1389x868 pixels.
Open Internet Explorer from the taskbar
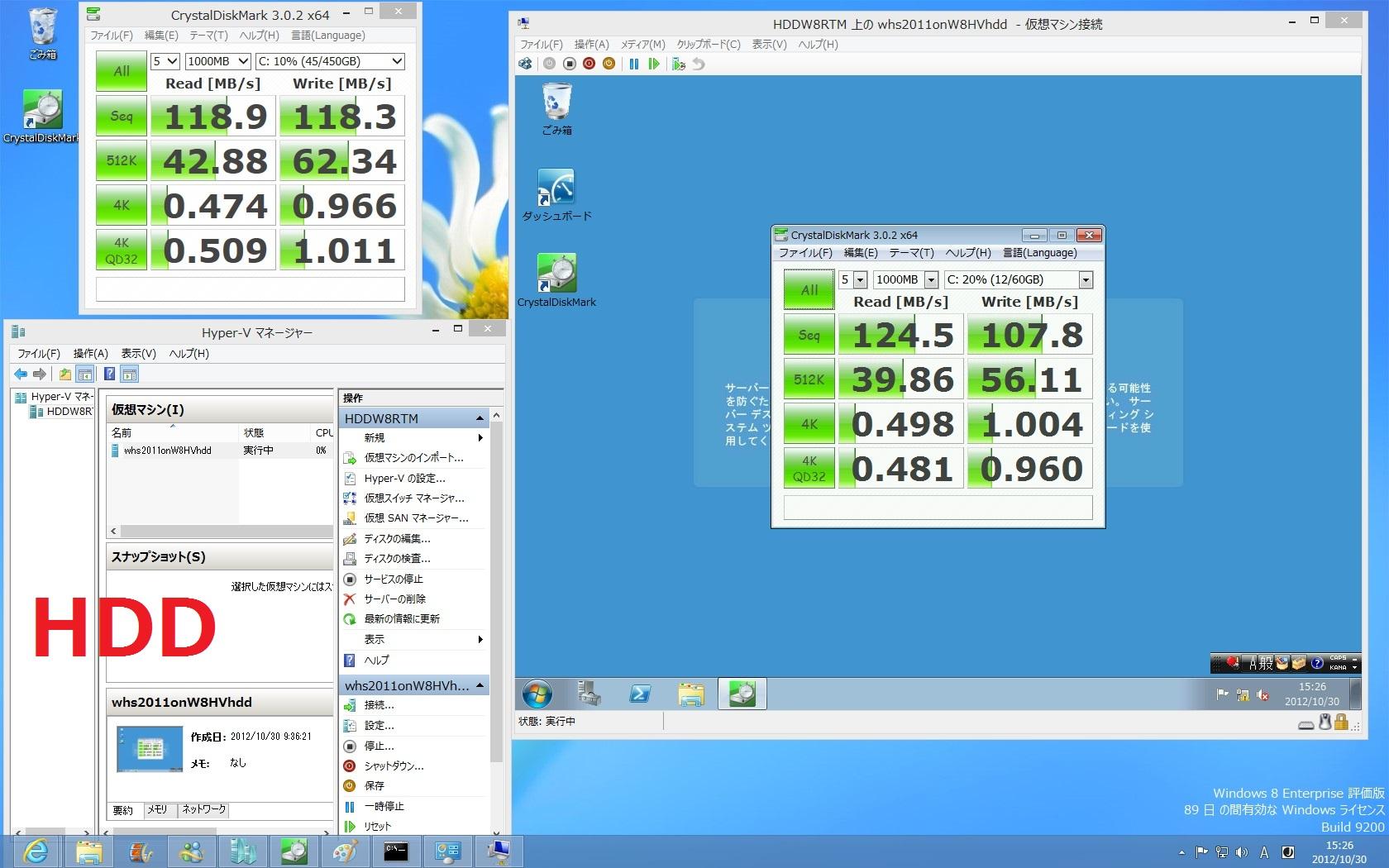point(36,851)
